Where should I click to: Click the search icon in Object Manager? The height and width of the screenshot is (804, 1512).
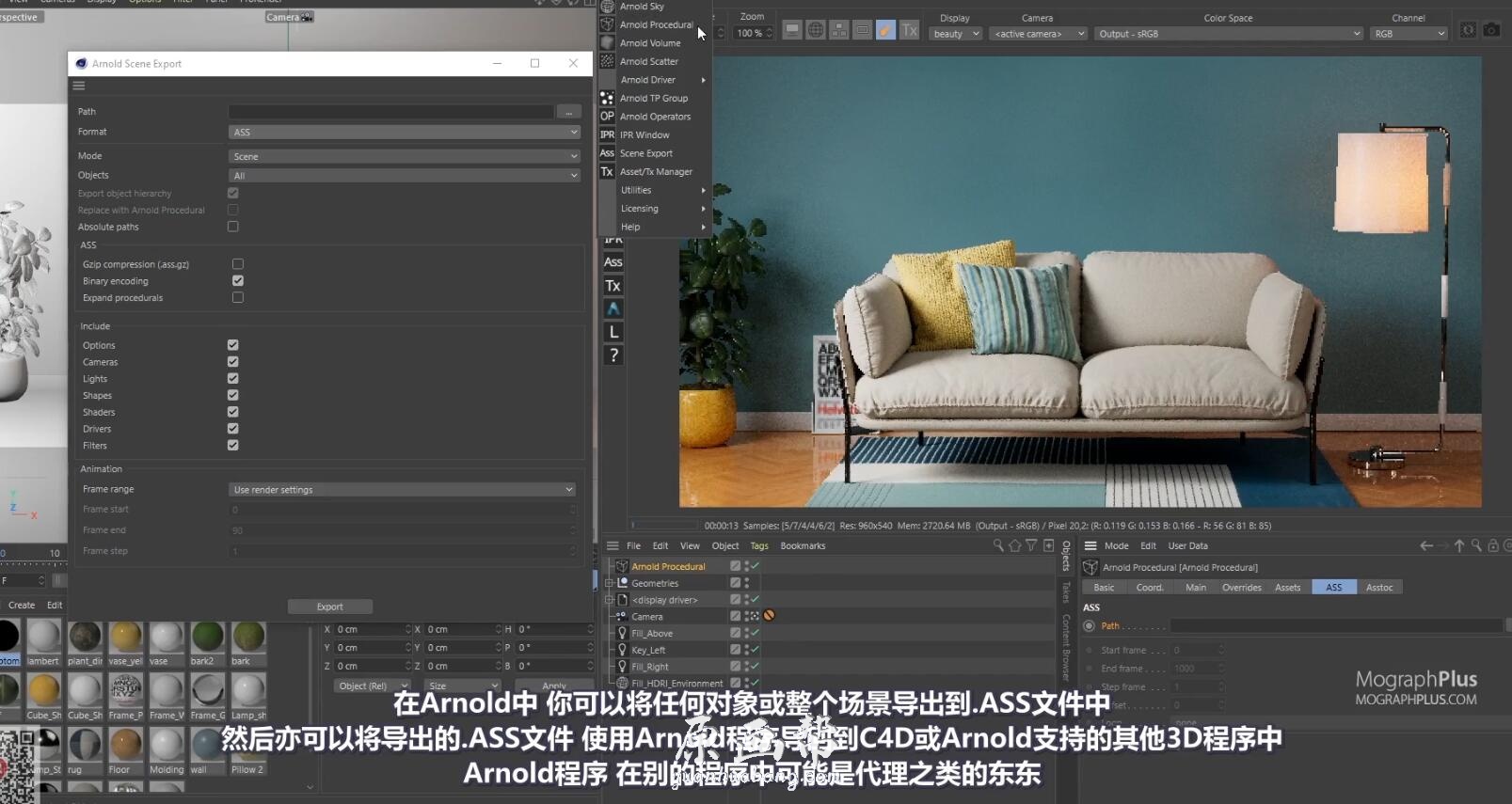click(997, 545)
